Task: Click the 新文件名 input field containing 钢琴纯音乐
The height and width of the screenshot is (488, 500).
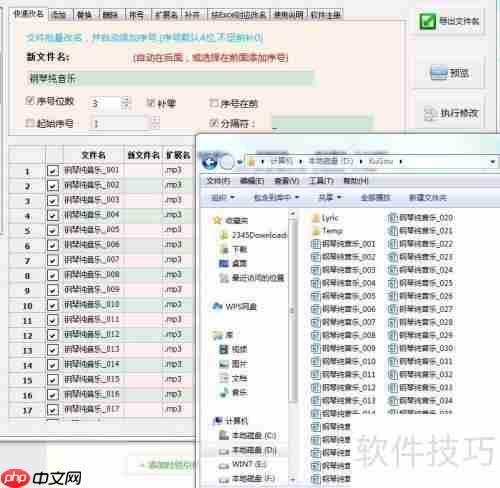Action: (169, 78)
